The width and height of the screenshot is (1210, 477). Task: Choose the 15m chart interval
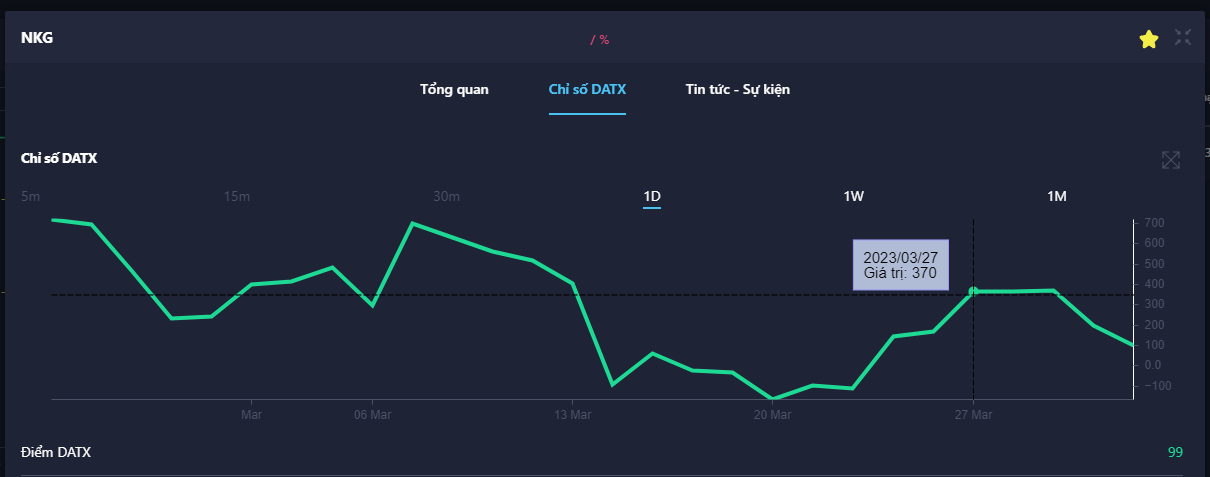237,196
